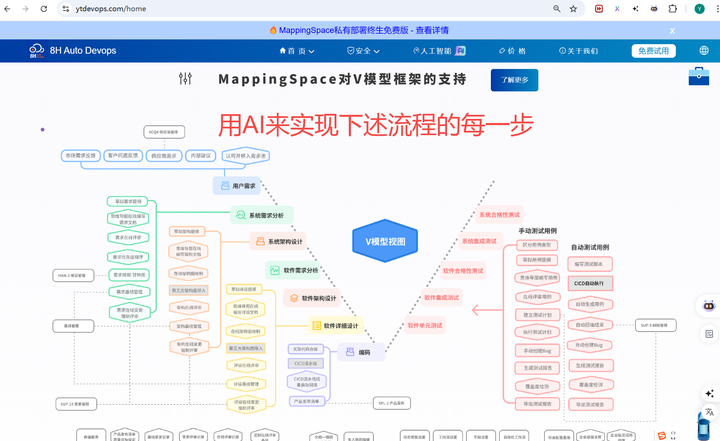Click the pink left-pointing arrow
Viewport: 720px width, 441px height.
click(486, 311)
